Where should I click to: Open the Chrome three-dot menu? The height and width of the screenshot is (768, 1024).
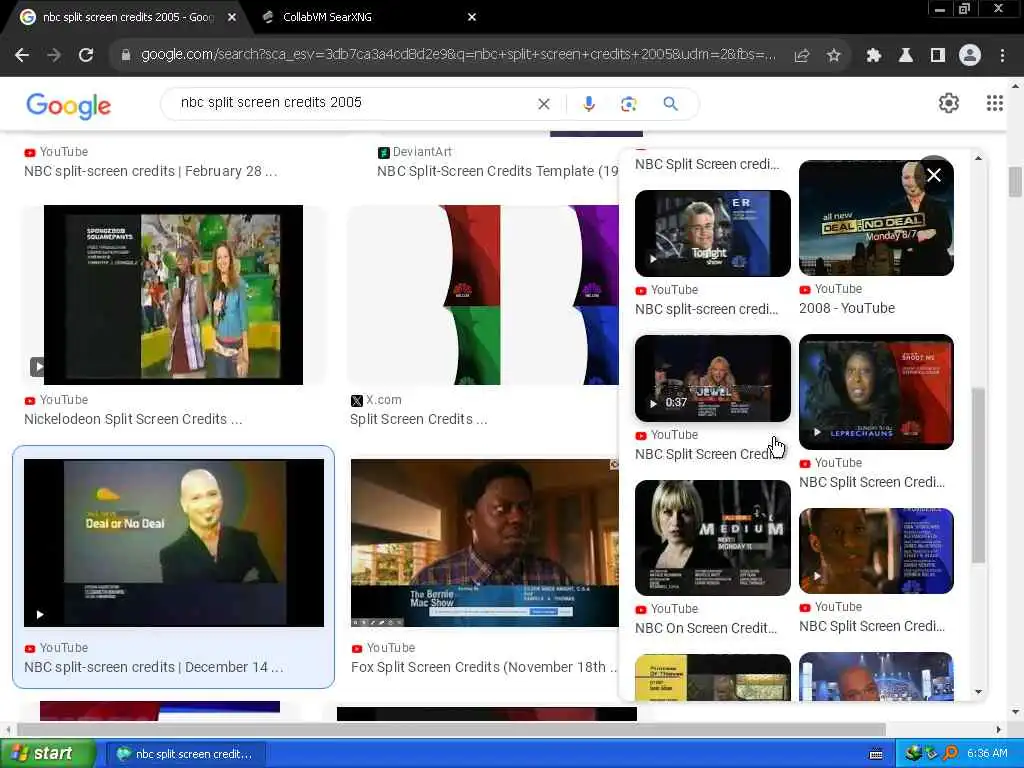click(x=1002, y=56)
